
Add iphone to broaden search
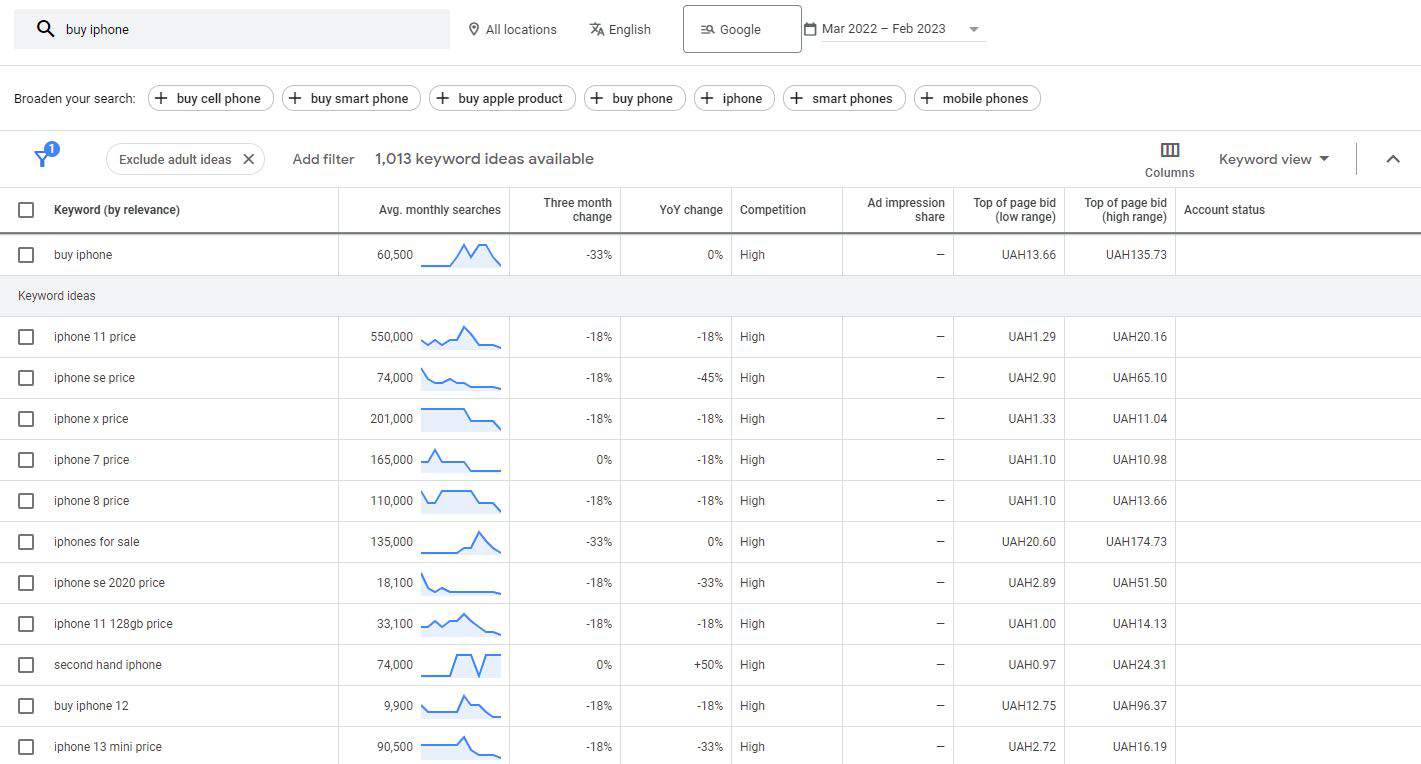735,98
